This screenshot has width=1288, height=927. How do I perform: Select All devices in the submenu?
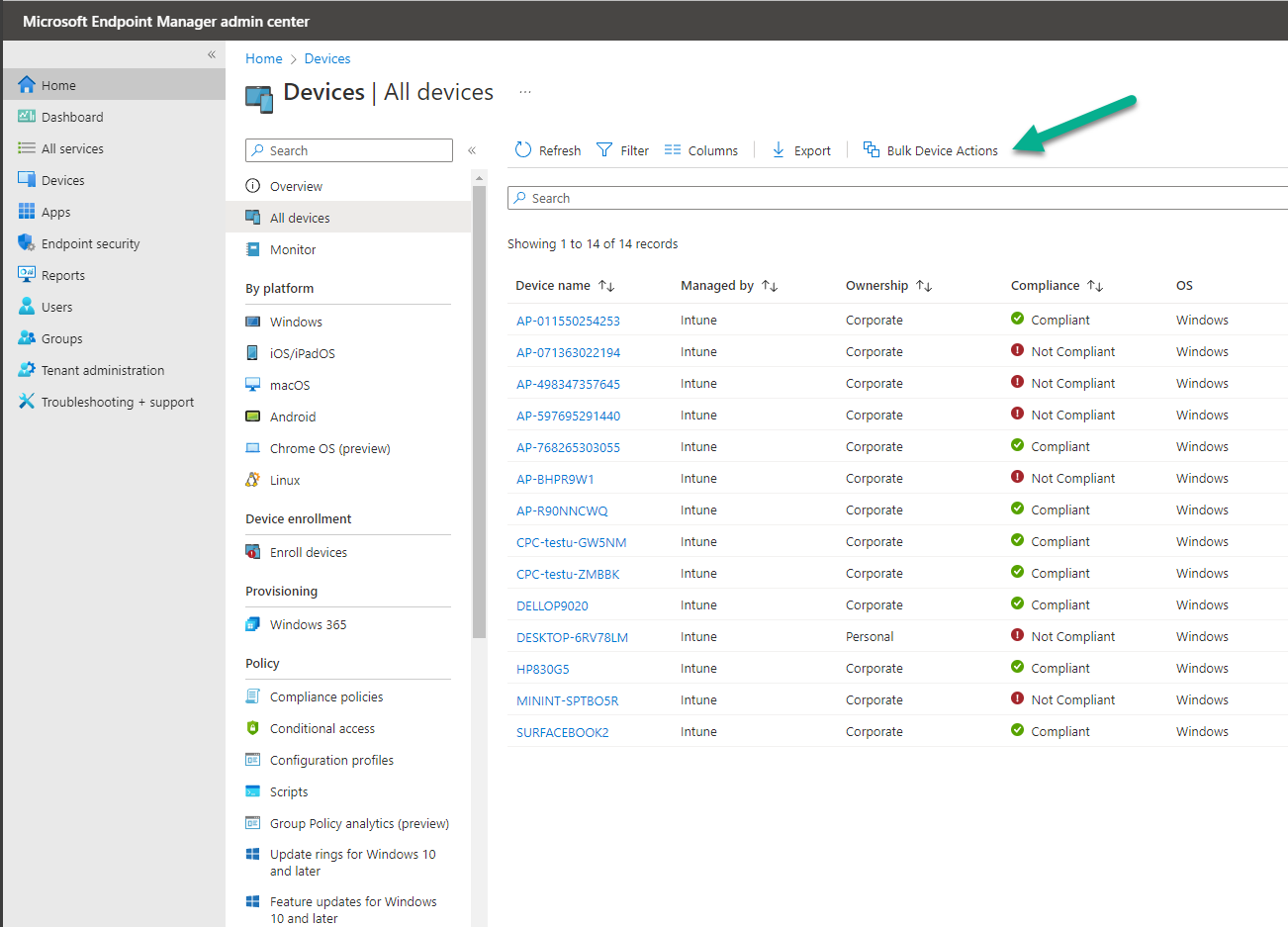[x=348, y=218]
